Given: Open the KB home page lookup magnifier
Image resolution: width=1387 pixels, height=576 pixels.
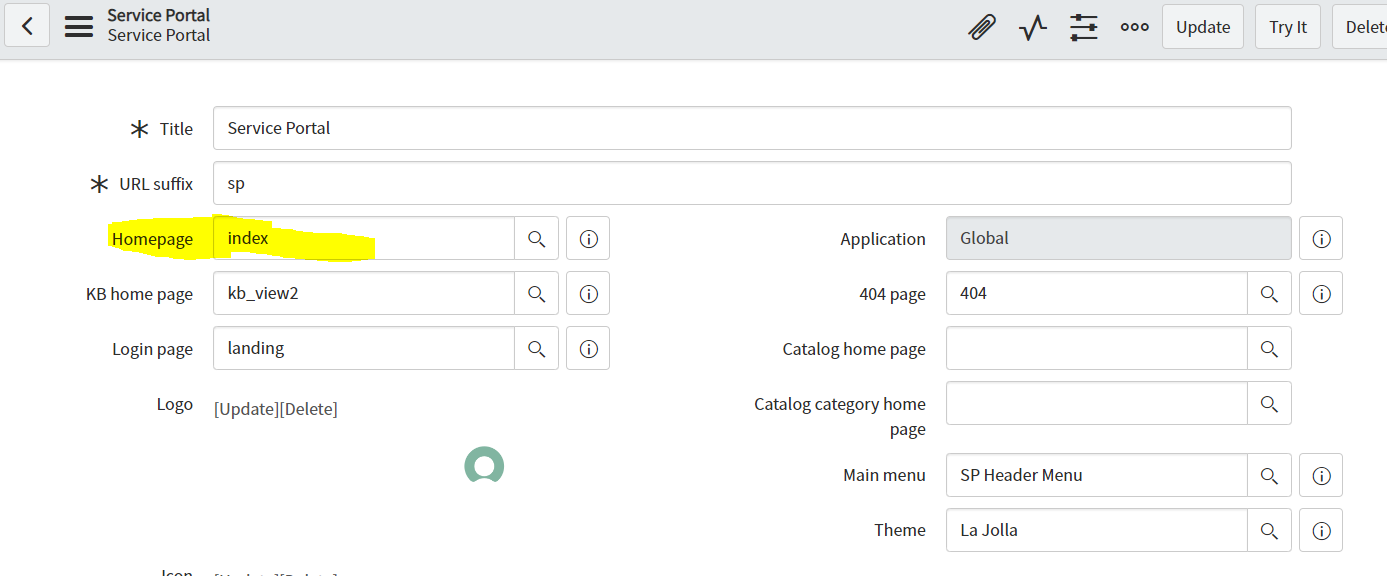Looking at the screenshot, I should 537,293.
